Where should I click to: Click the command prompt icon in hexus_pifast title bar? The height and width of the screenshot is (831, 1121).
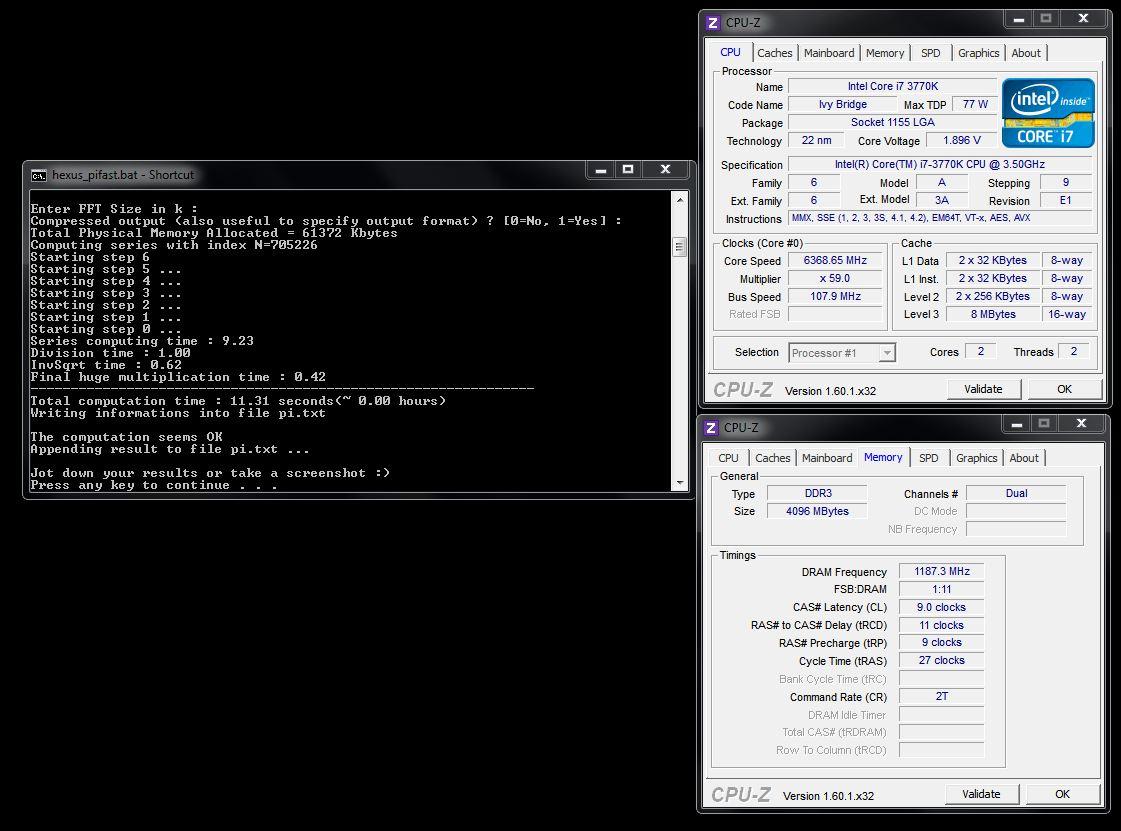[x=39, y=175]
